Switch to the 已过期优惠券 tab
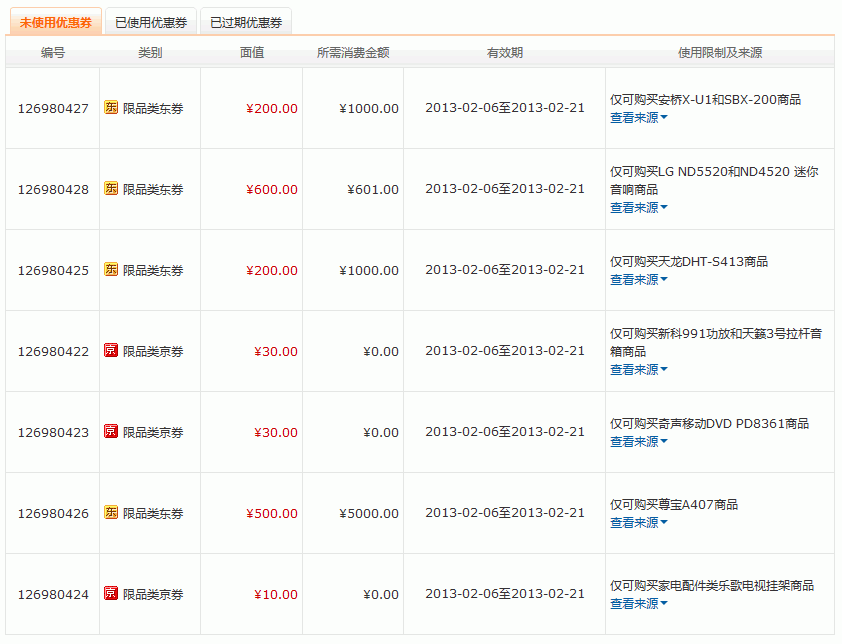 tap(246, 22)
